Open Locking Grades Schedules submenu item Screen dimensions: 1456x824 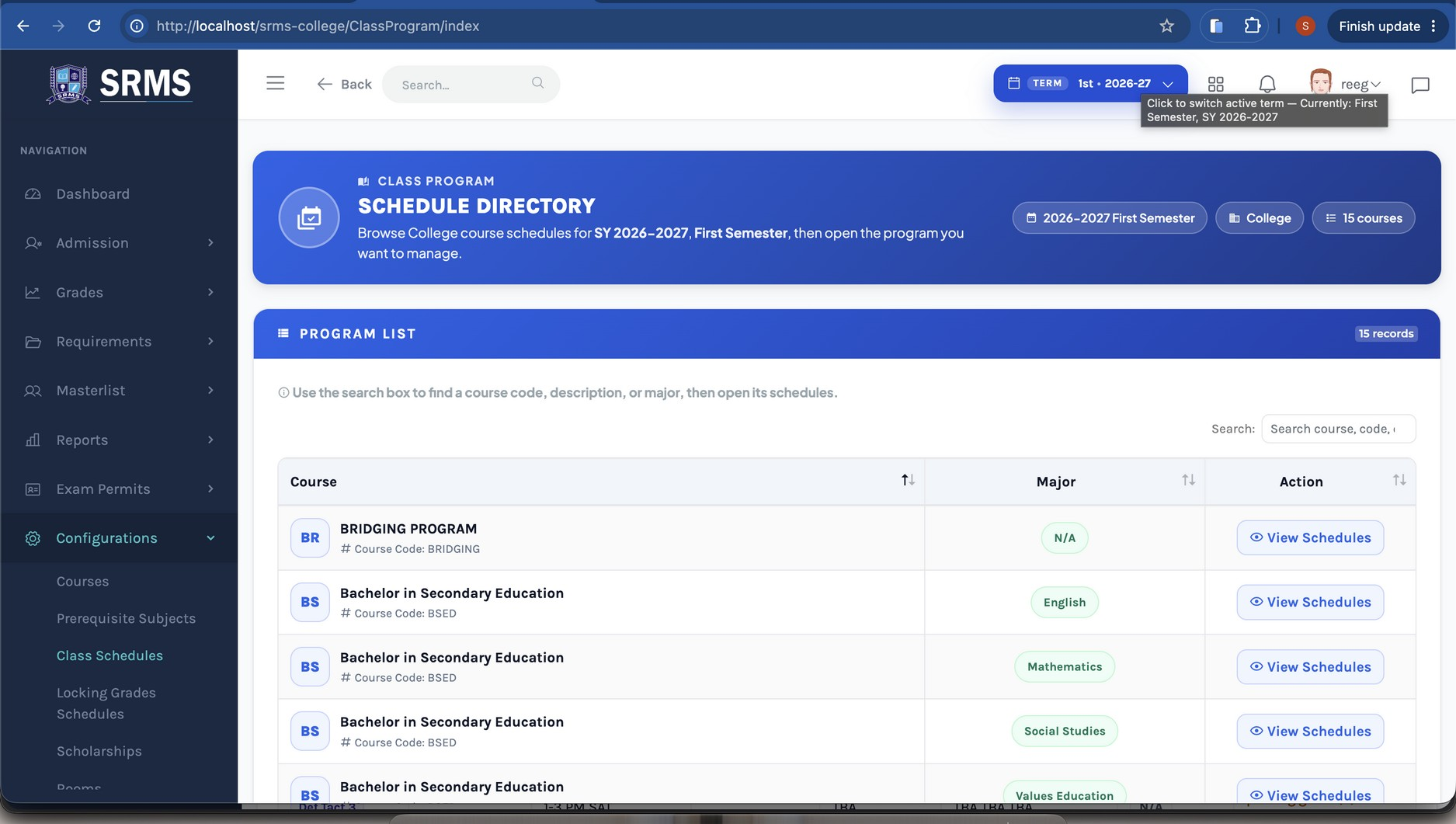pos(106,704)
